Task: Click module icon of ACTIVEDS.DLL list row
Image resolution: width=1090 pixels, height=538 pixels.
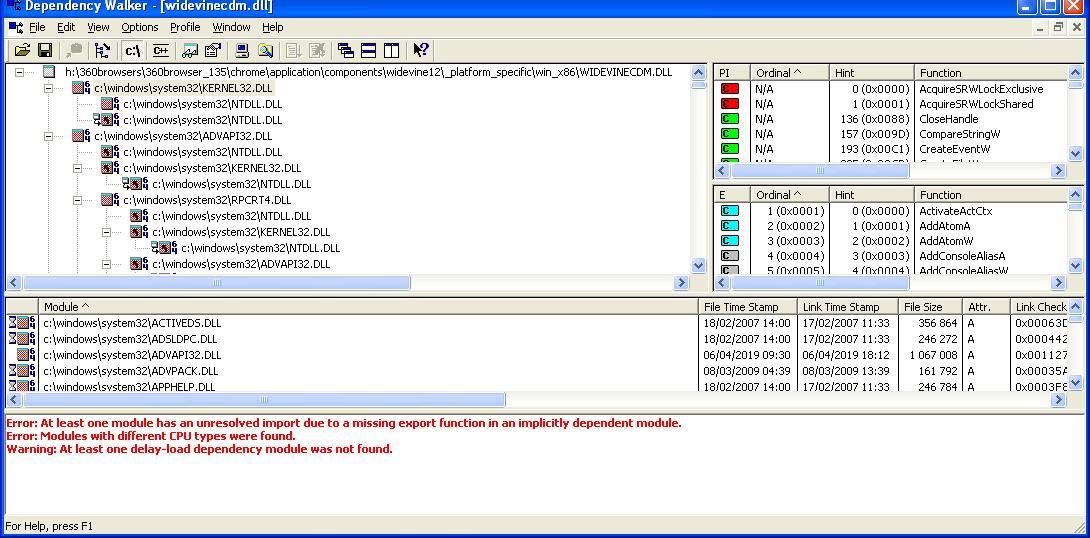Action: click(22, 323)
